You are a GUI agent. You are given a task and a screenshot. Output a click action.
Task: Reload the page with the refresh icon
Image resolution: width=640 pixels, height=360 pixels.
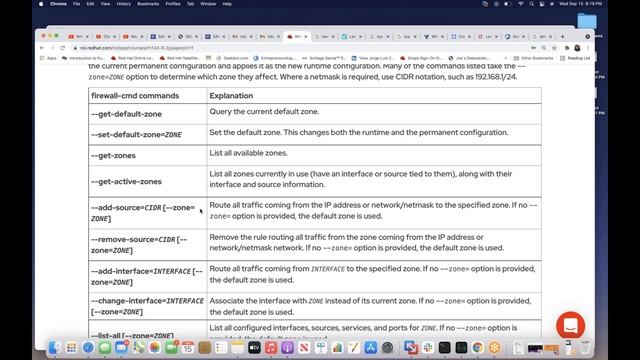pyautogui.click(x=62, y=48)
